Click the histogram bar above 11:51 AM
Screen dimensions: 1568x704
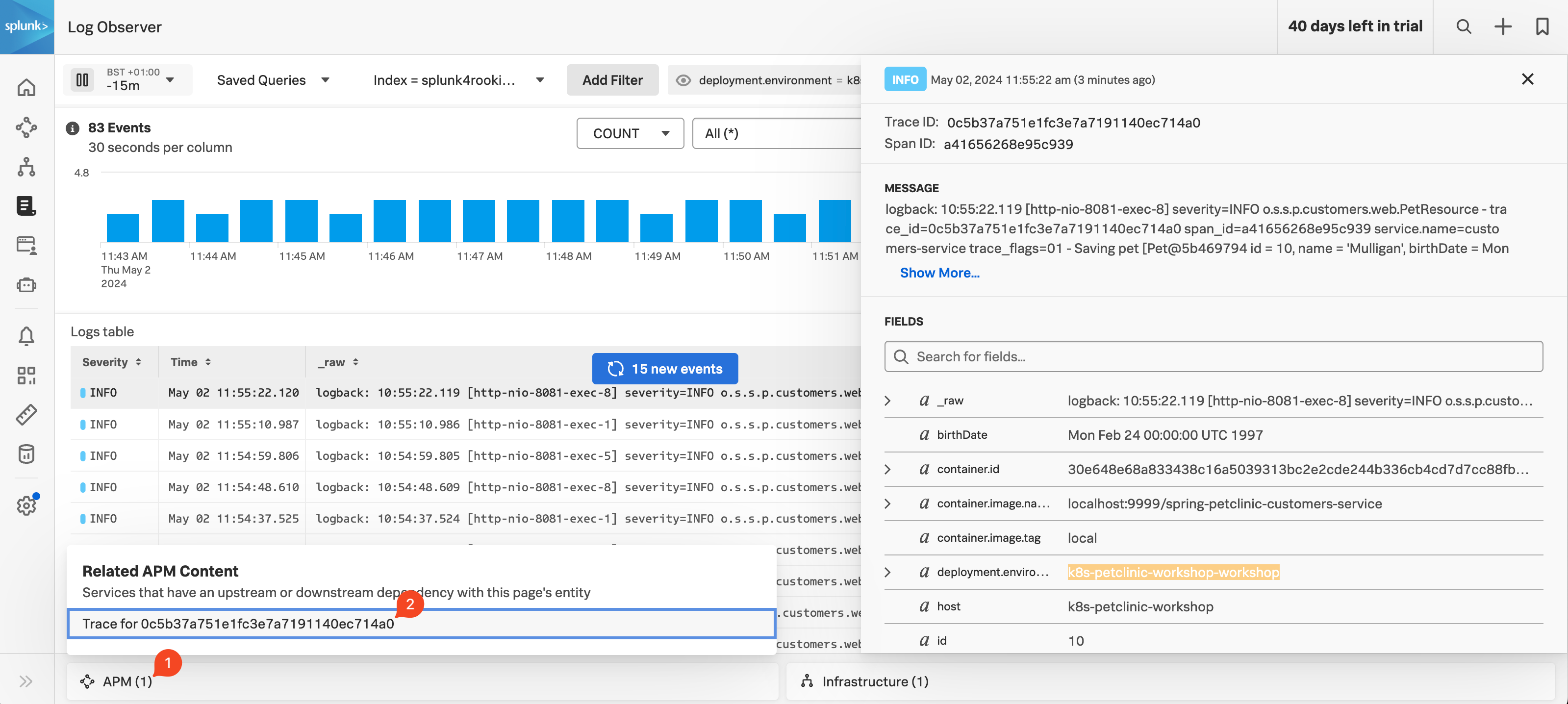835,222
